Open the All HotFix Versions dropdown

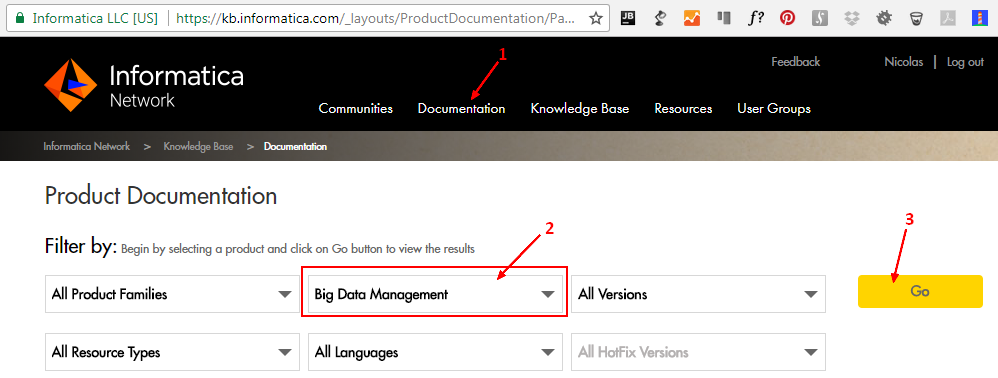click(698, 352)
